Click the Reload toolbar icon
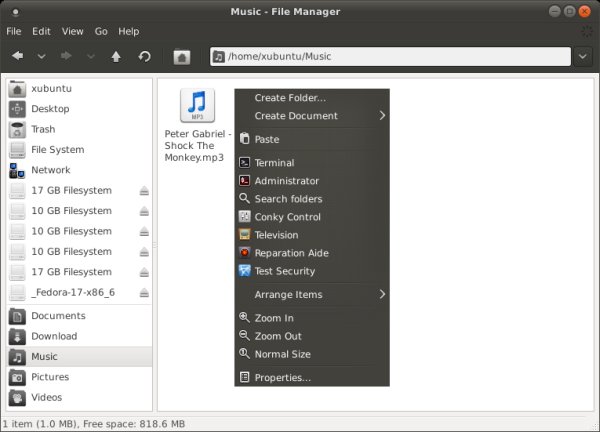Screen dimensions: 600x432 pos(145,57)
